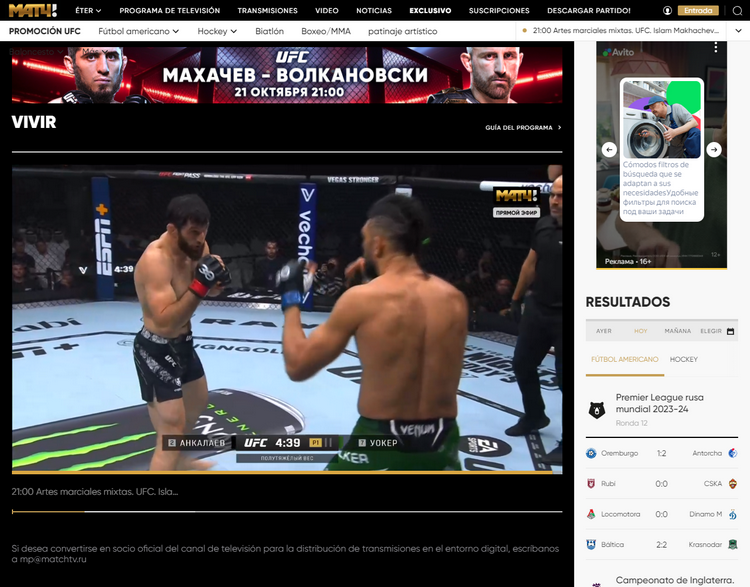Click the Rubi team crest
The height and width of the screenshot is (587, 750).
pyautogui.click(x=591, y=484)
